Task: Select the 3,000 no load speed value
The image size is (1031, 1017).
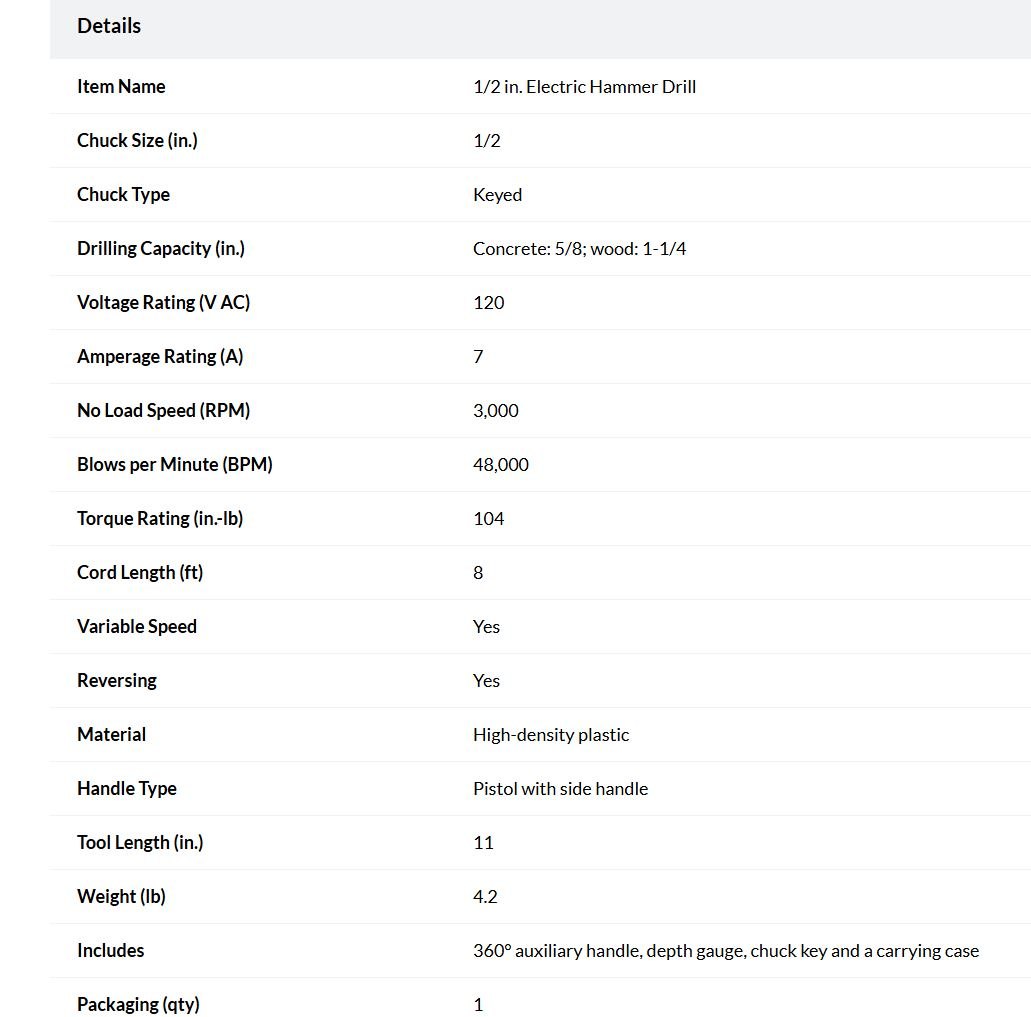Action: 496,411
